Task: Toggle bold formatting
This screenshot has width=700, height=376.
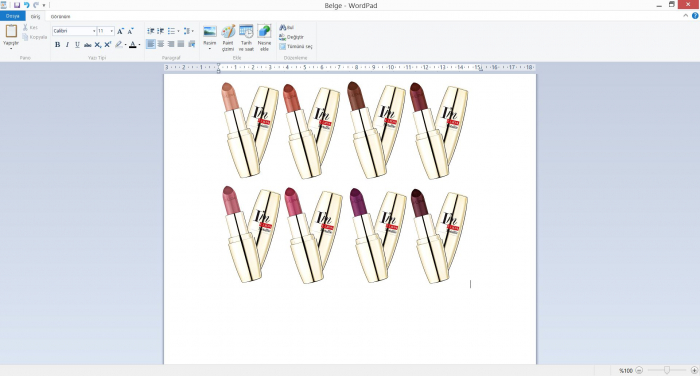Action: coord(57,45)
